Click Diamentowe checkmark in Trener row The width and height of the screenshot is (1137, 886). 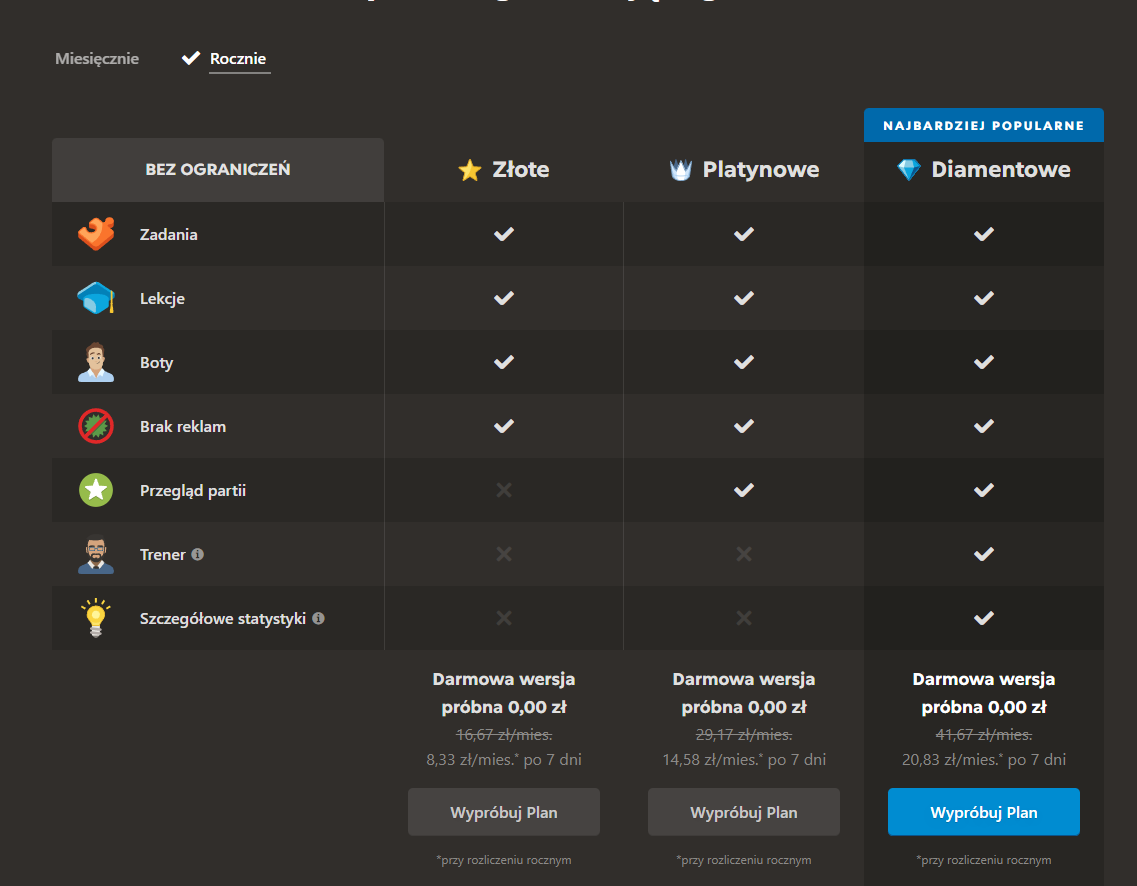[x=984, y=554]
